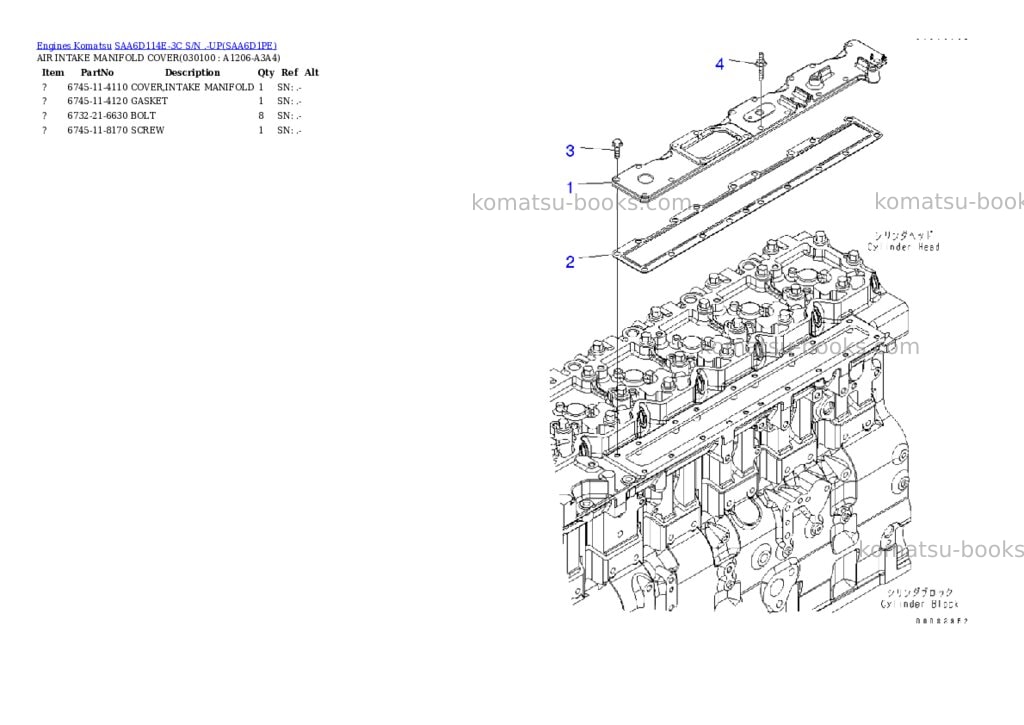Click the quantity 8 for BOLT
The width and height of the screenshot is (1024, 725).
click(x=261, y=116)
